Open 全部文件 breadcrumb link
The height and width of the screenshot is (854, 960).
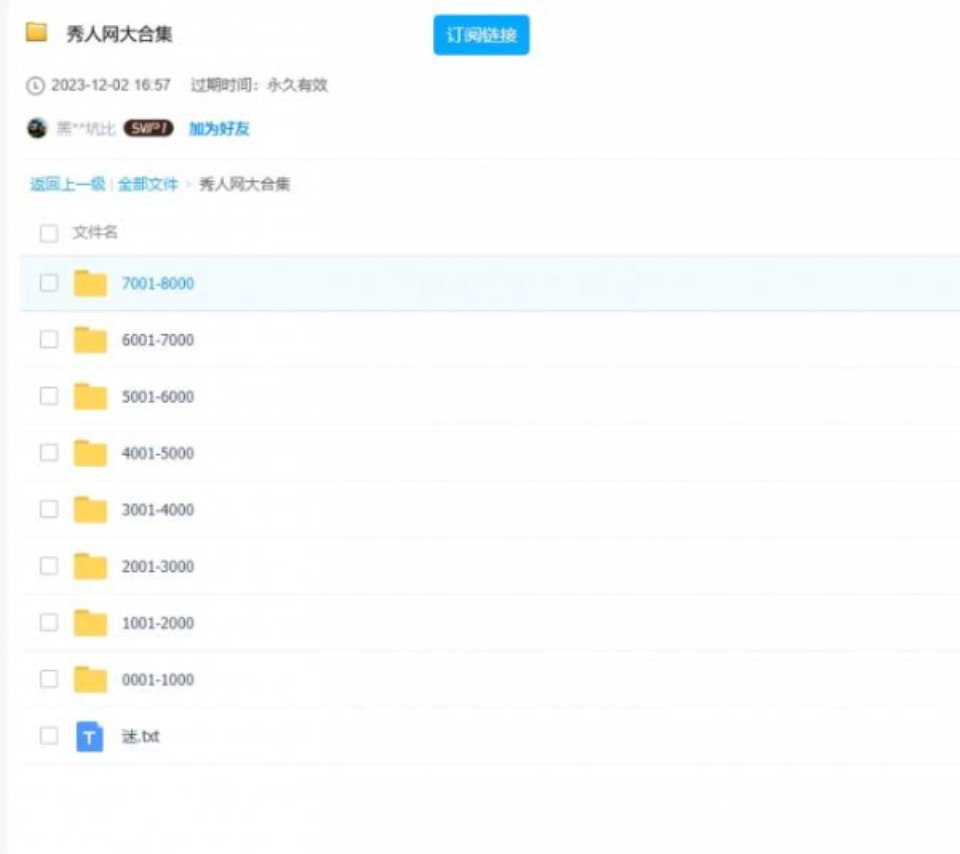pos(148,184)
